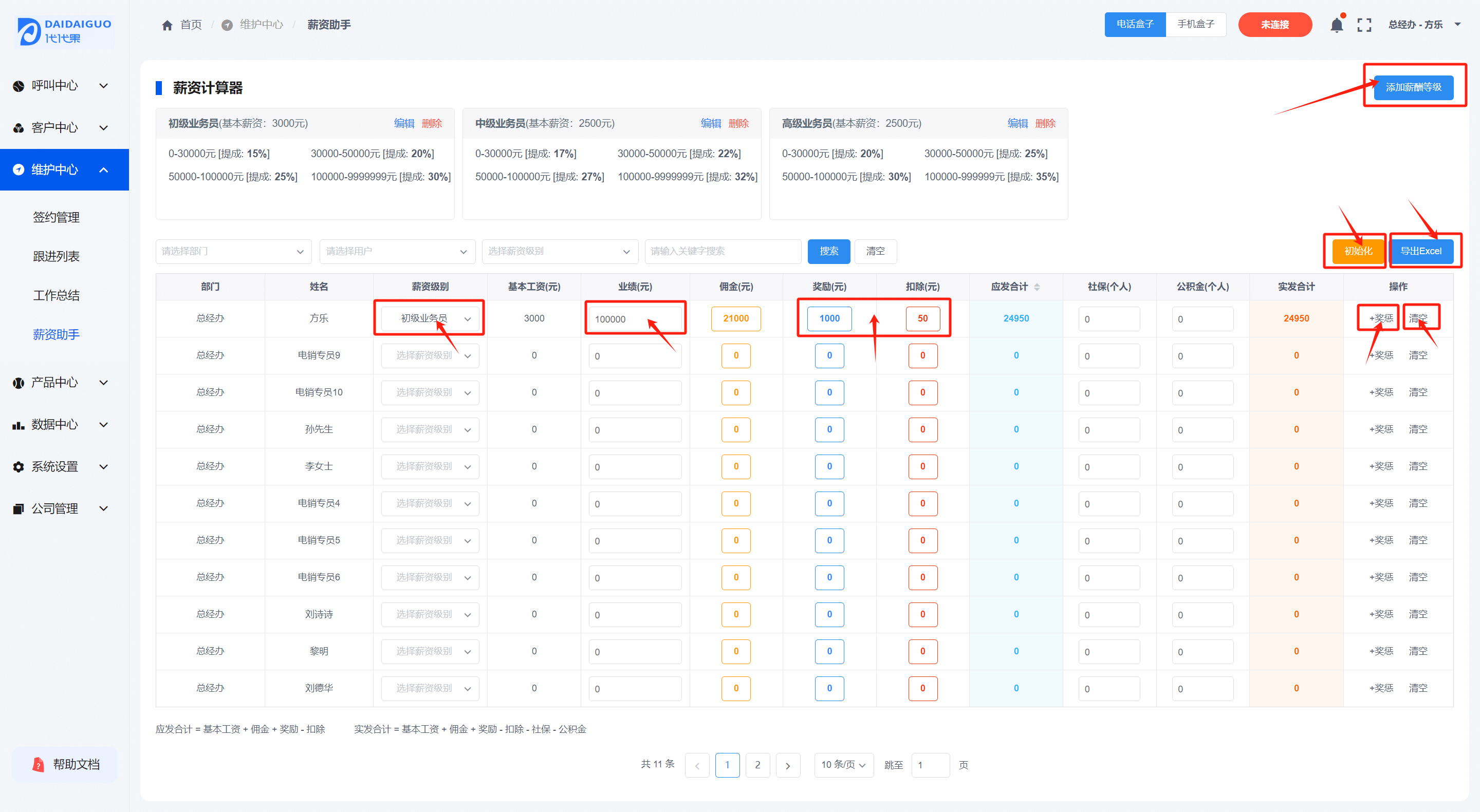This screenshot has height=812, width=1480.
Task: Click the 系统设置 gear icon
Action: 18,467
